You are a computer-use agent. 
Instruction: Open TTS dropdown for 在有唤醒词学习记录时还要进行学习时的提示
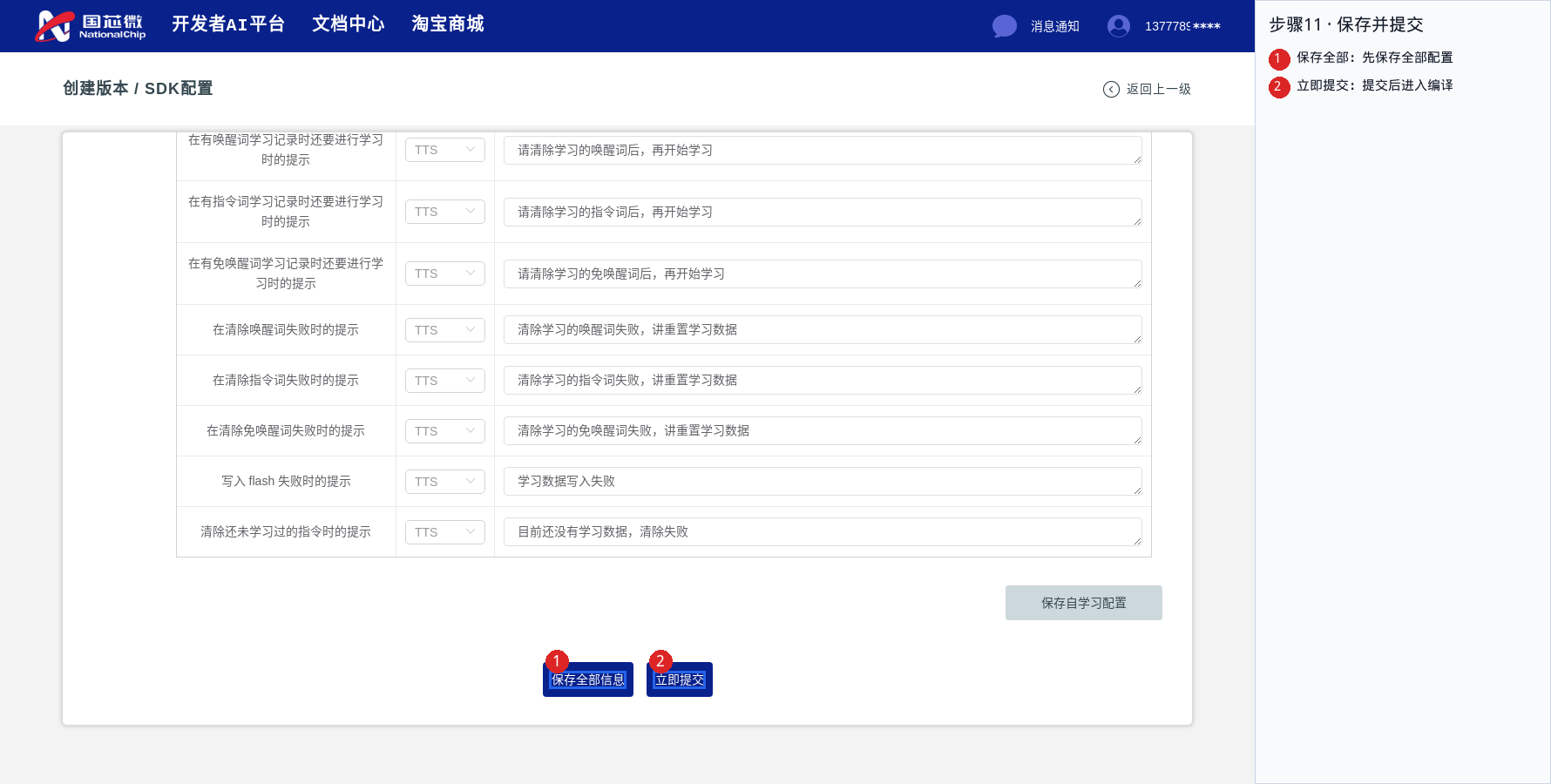point(445,150)
